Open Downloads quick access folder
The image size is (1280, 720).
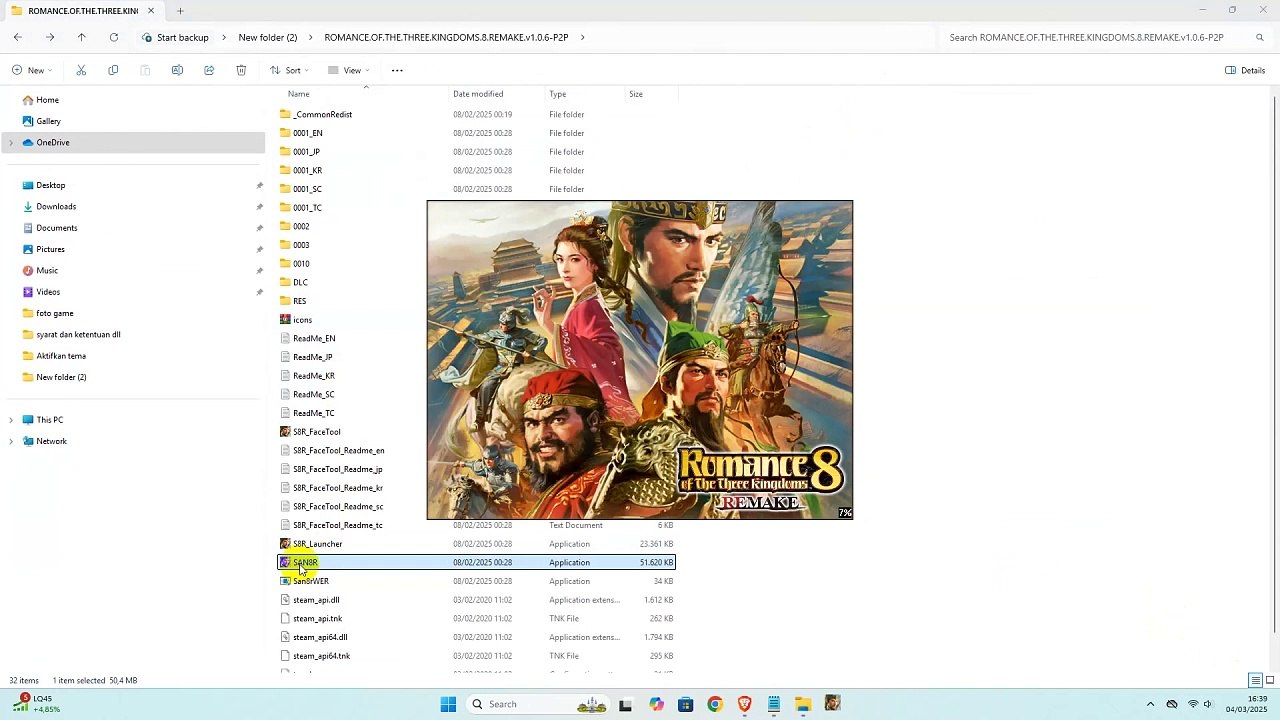click(x=56, y=206)
